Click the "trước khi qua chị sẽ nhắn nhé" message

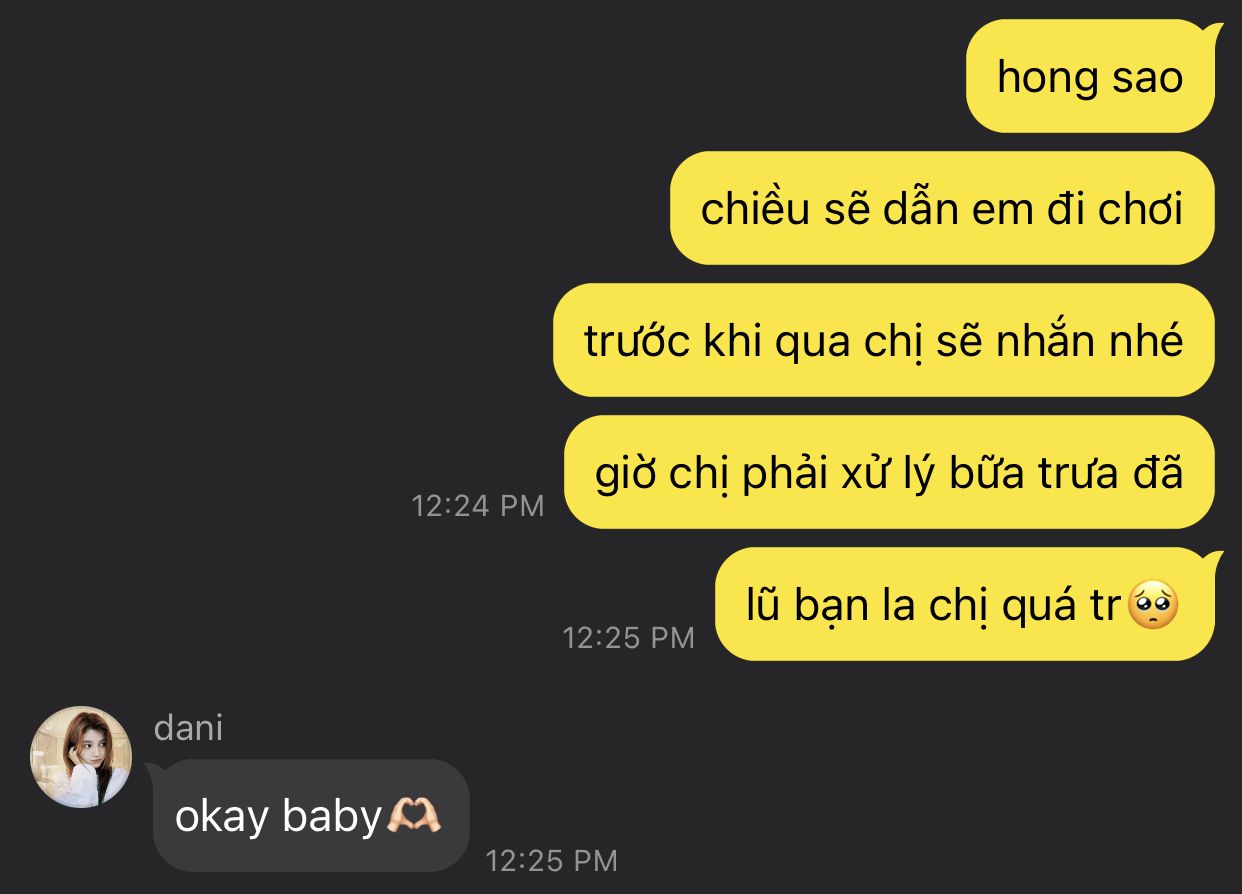click(x=884, y=340)
